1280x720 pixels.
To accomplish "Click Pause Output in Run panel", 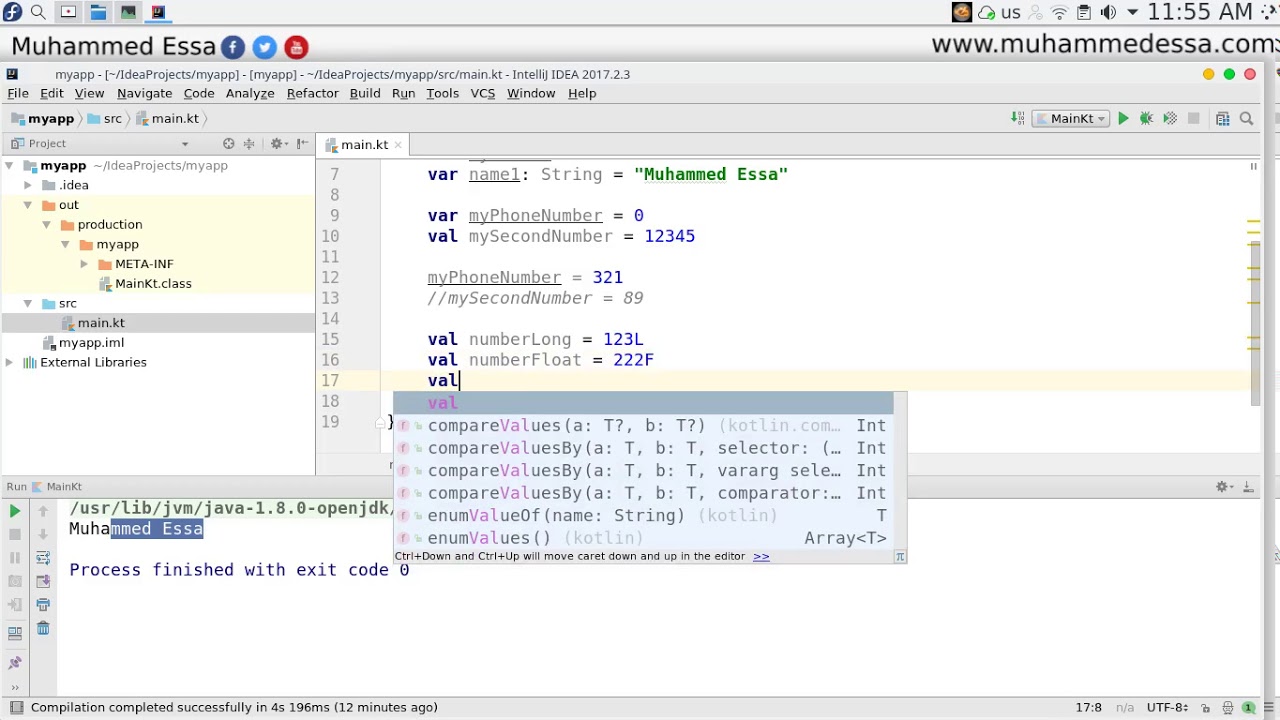I will click(x=15, y=558).
